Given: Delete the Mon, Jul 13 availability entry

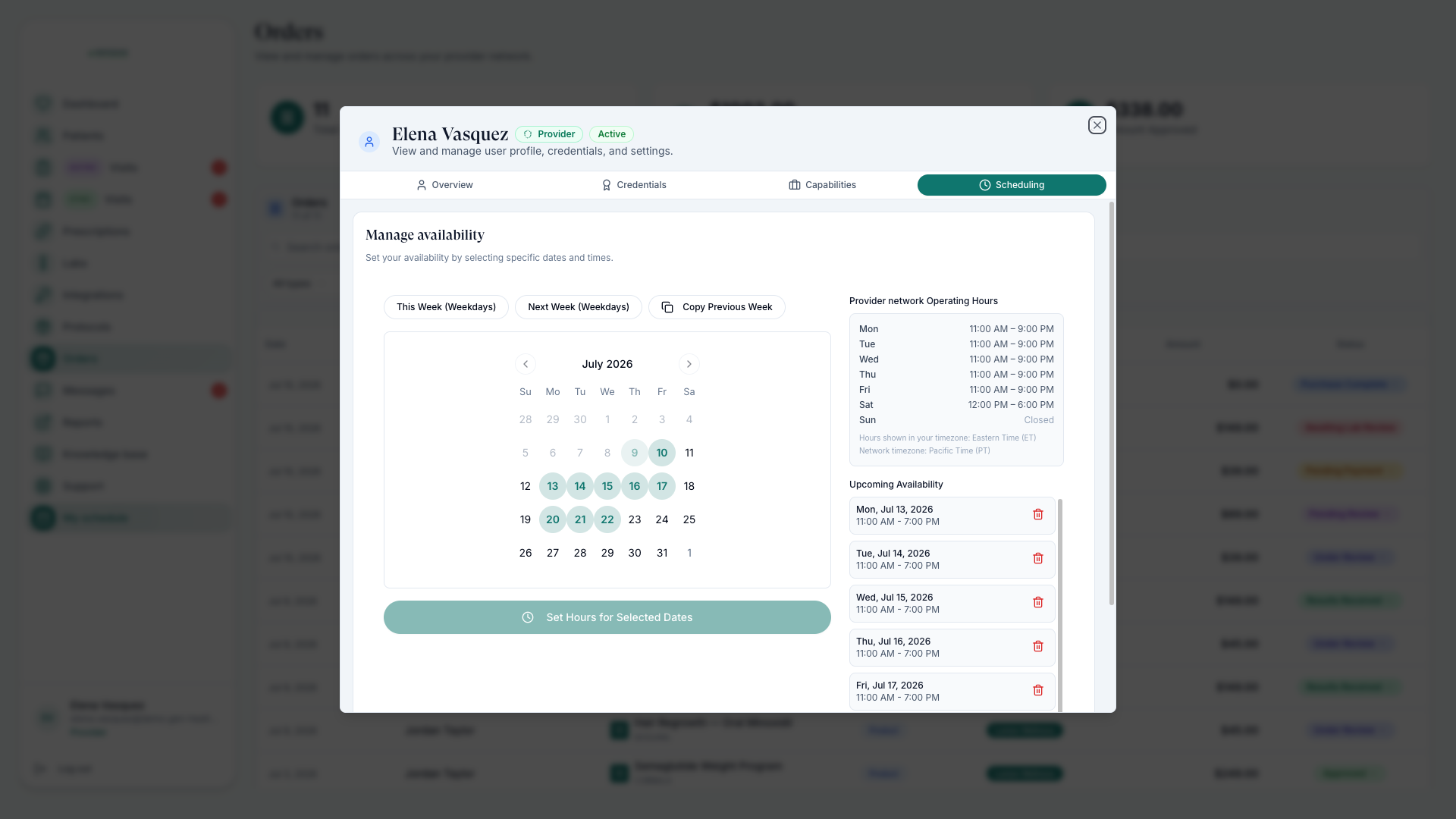Looking at the screenshot, I should tap(1038, 515).
